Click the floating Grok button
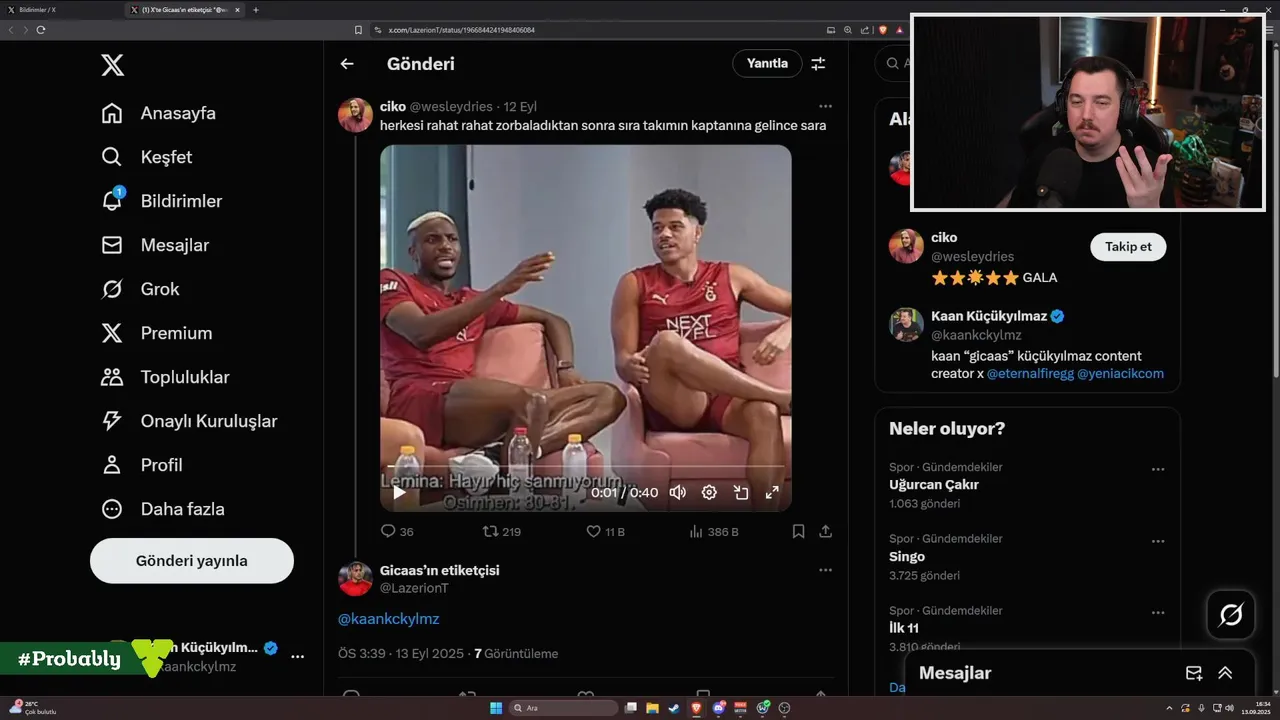 click(x=1231, y=615)
